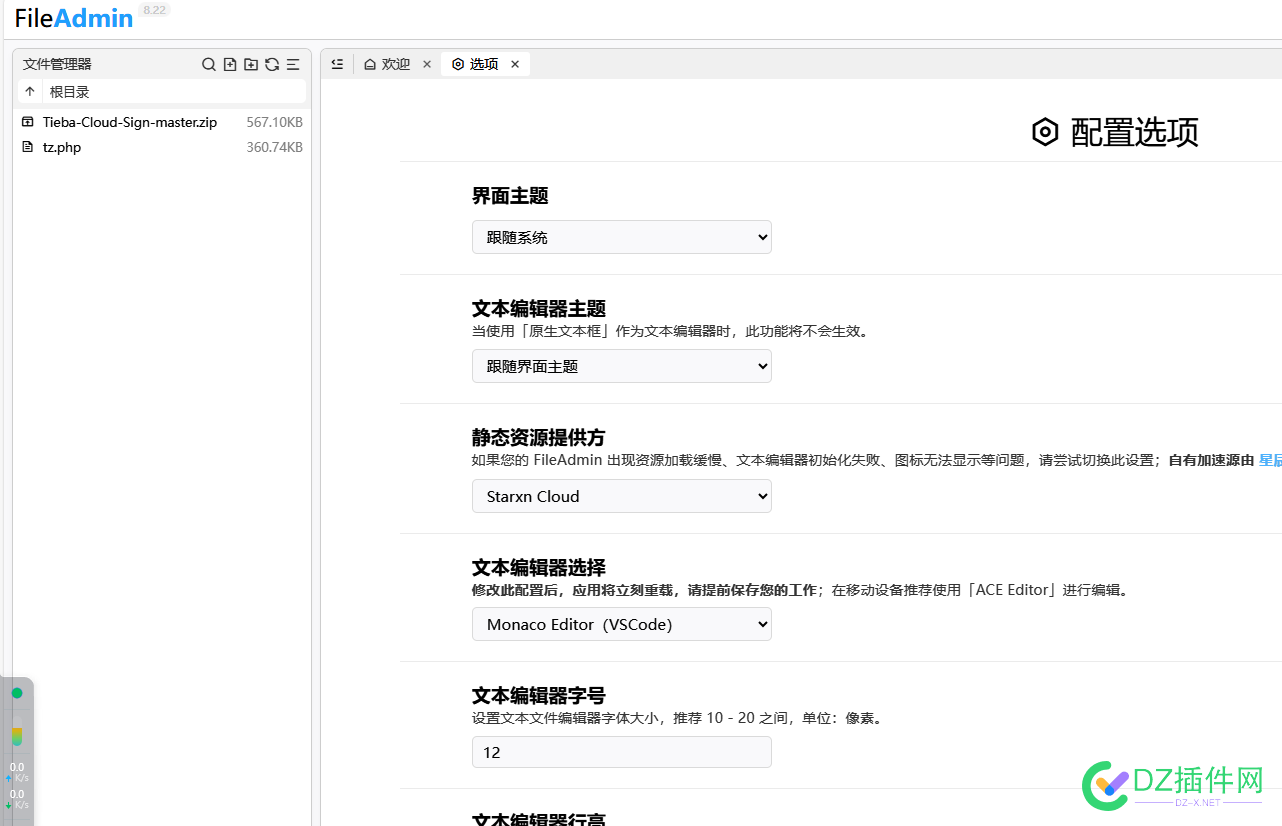
Task: Open the 文本编辑器主题 dropdown
Action: [622, 366]
